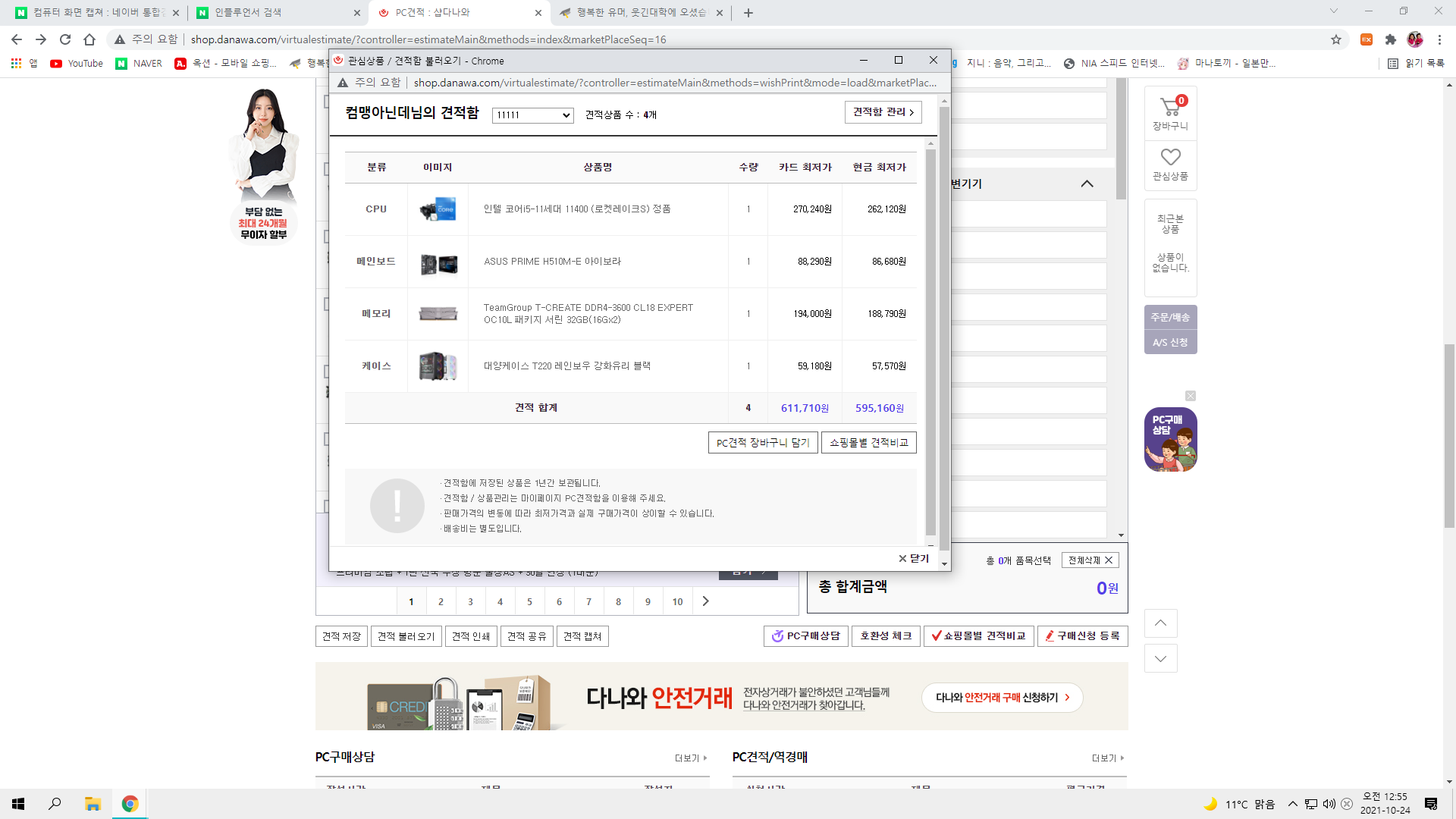Click the PC구매상담 character banner icon
Viewport: 1456px width, 819px height.
tap(1170, 440)
